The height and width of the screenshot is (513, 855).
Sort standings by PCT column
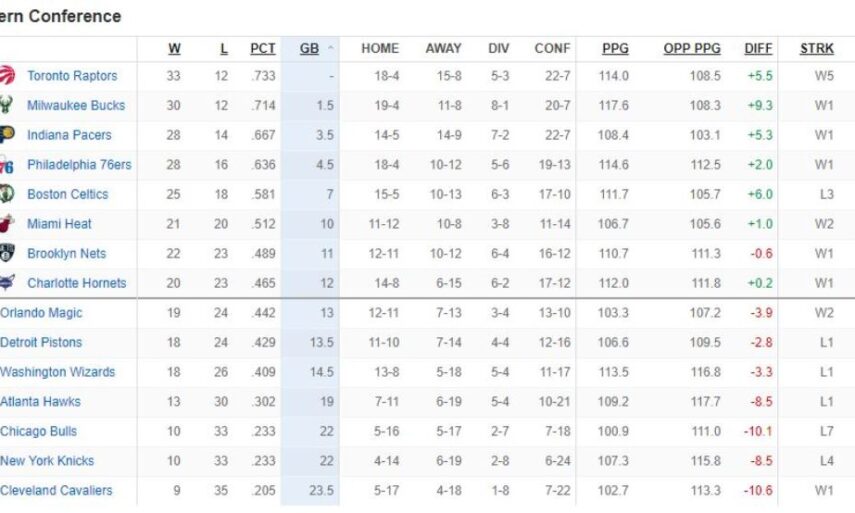pyautogui.click(x=262, y=48)
